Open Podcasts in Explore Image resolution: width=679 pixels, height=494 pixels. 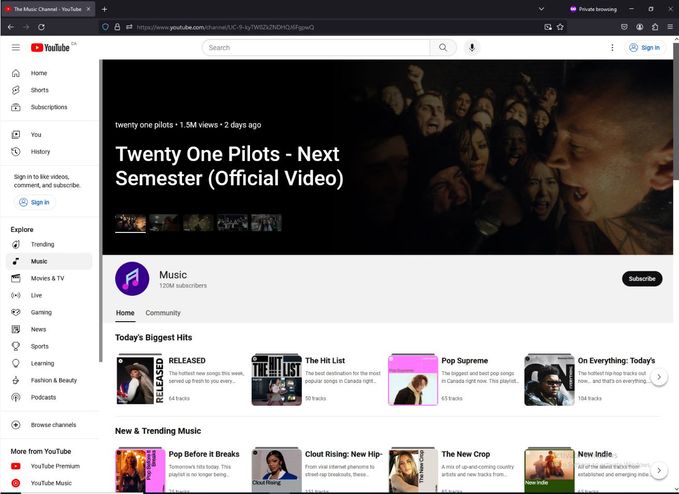click(48, 397)
